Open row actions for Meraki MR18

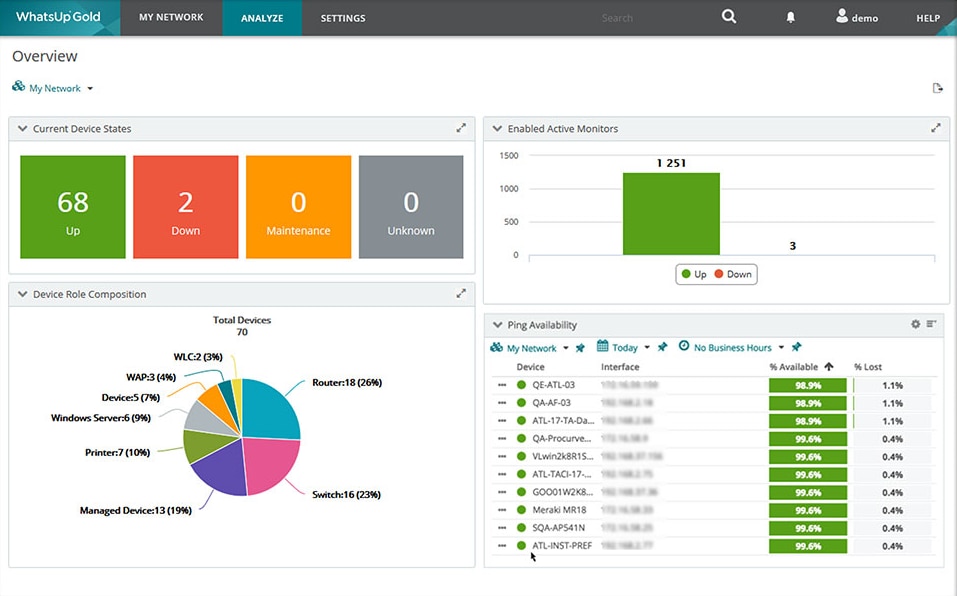[x=502, y=509]
